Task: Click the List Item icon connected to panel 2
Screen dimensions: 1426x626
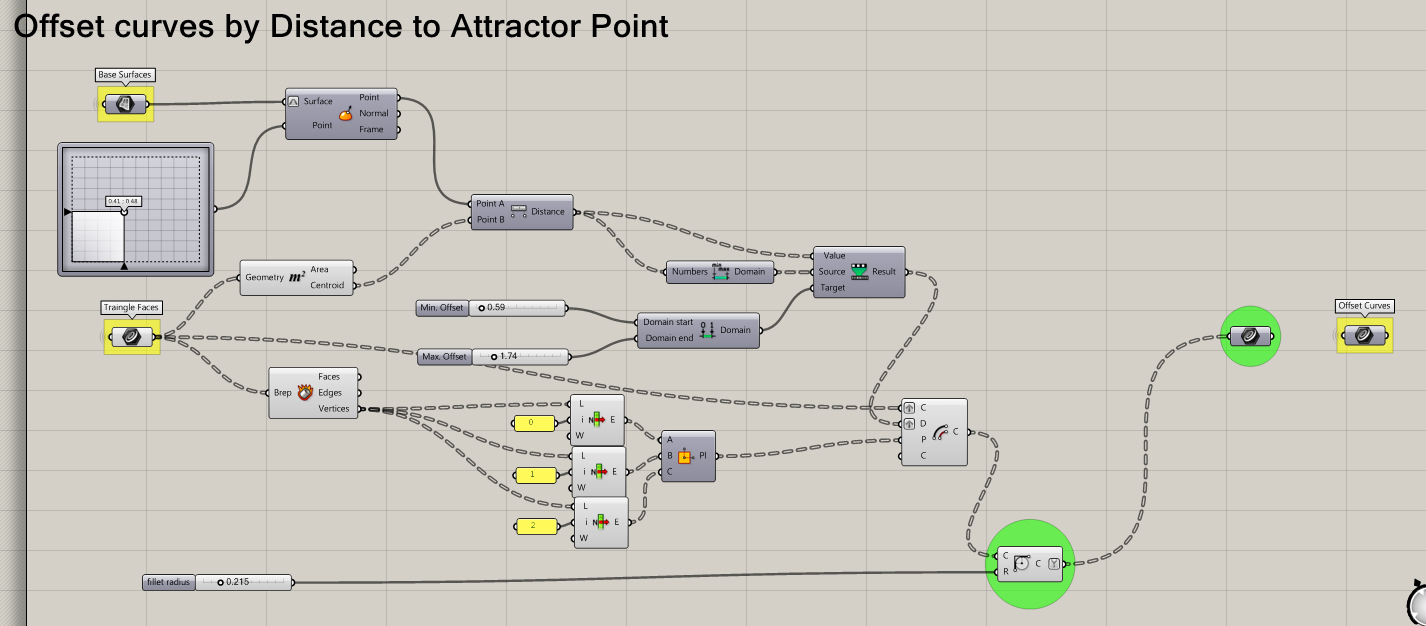Action: coord(600,522)
